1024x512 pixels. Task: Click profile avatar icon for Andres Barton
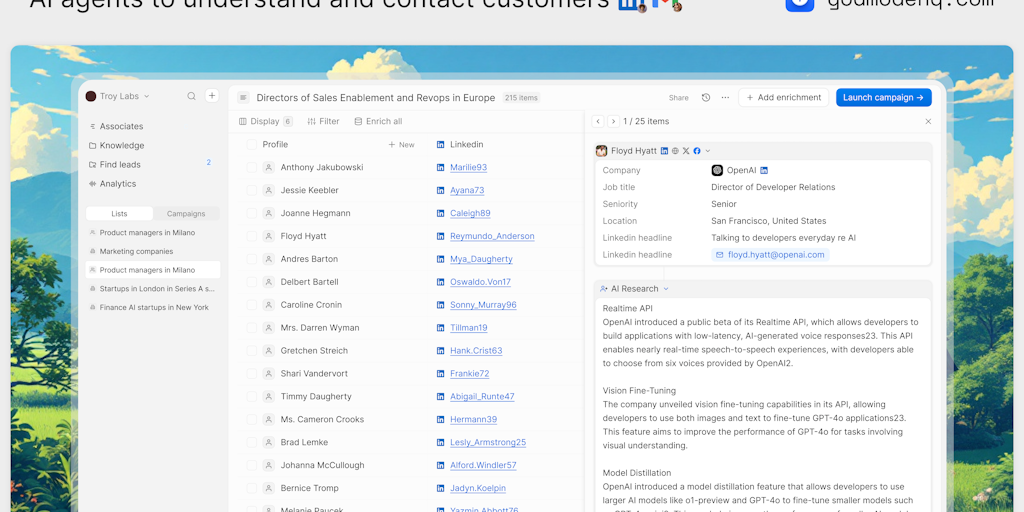[x=268, y=259]
